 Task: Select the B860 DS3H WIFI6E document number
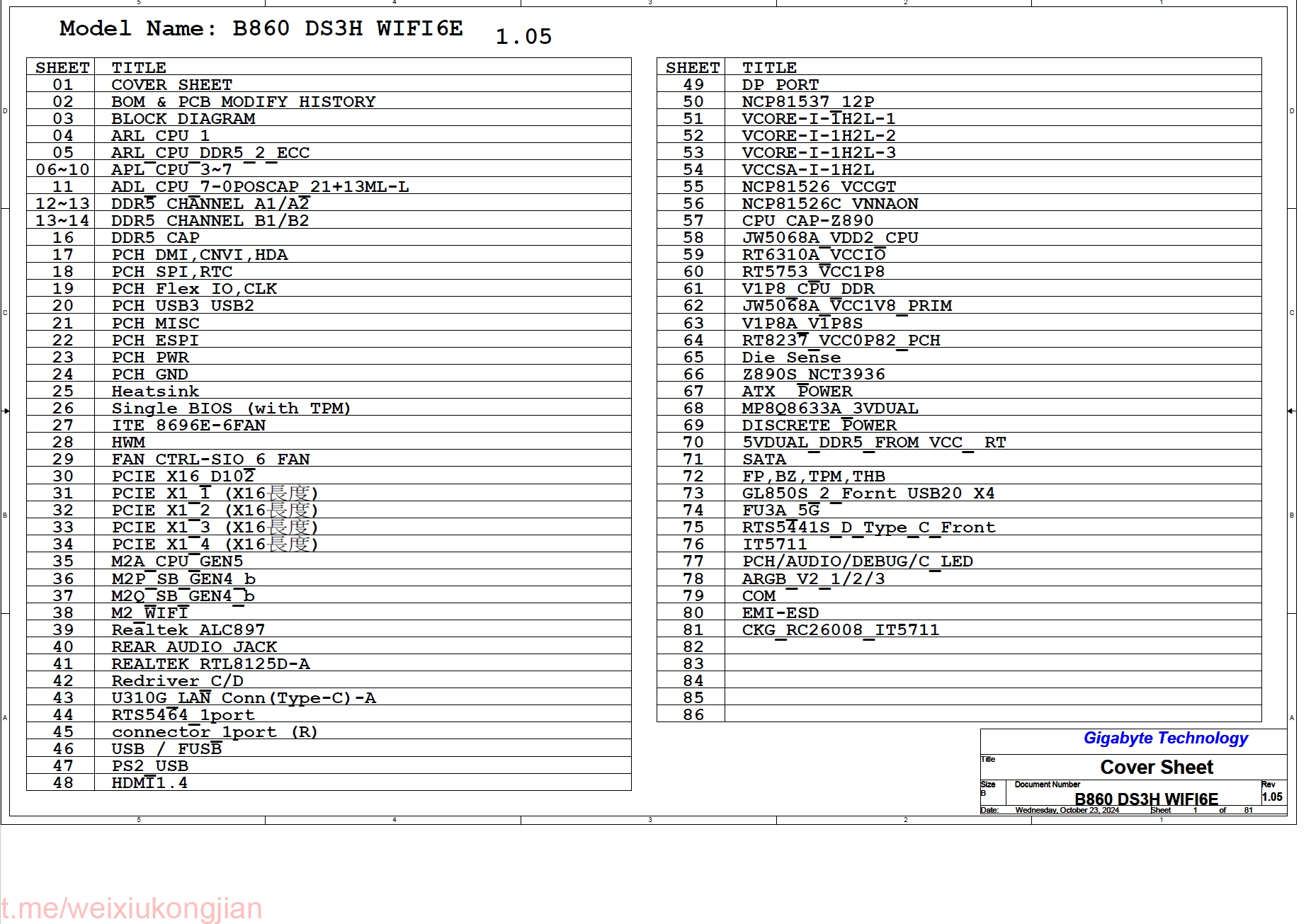tap(1145, 797)
